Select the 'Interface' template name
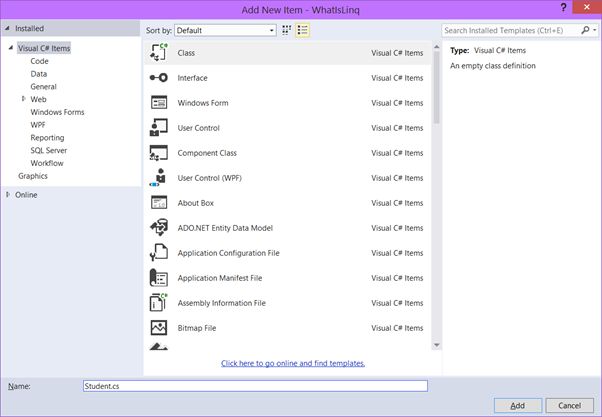Screen dimensions: 602x417 (192, 78)
